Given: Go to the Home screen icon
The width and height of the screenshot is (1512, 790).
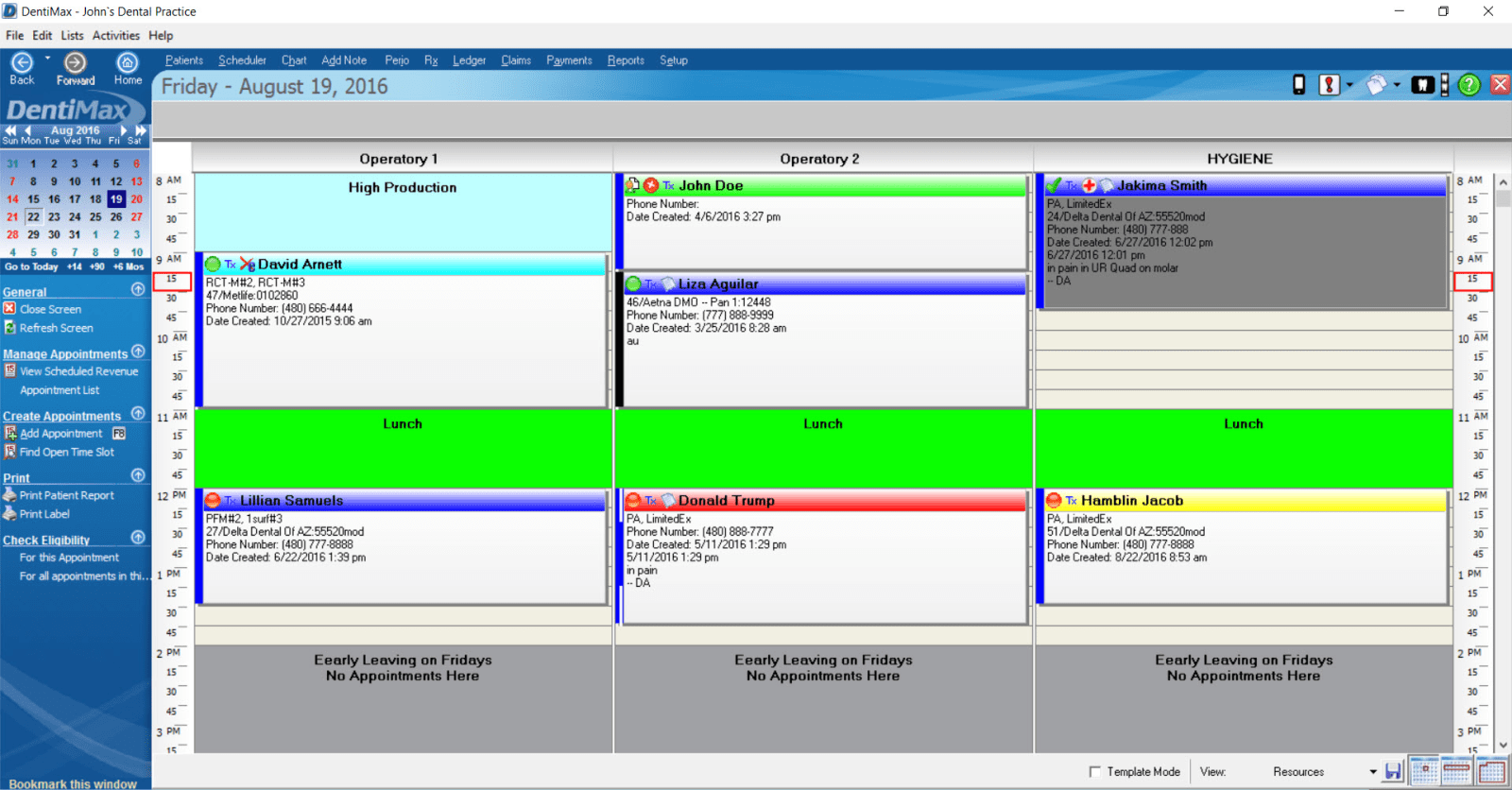Looking at the screenshot, I should [128, 62].
